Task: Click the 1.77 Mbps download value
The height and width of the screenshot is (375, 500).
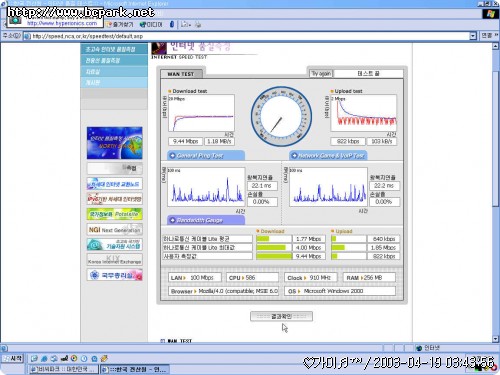Action: (x=308, y=239)
